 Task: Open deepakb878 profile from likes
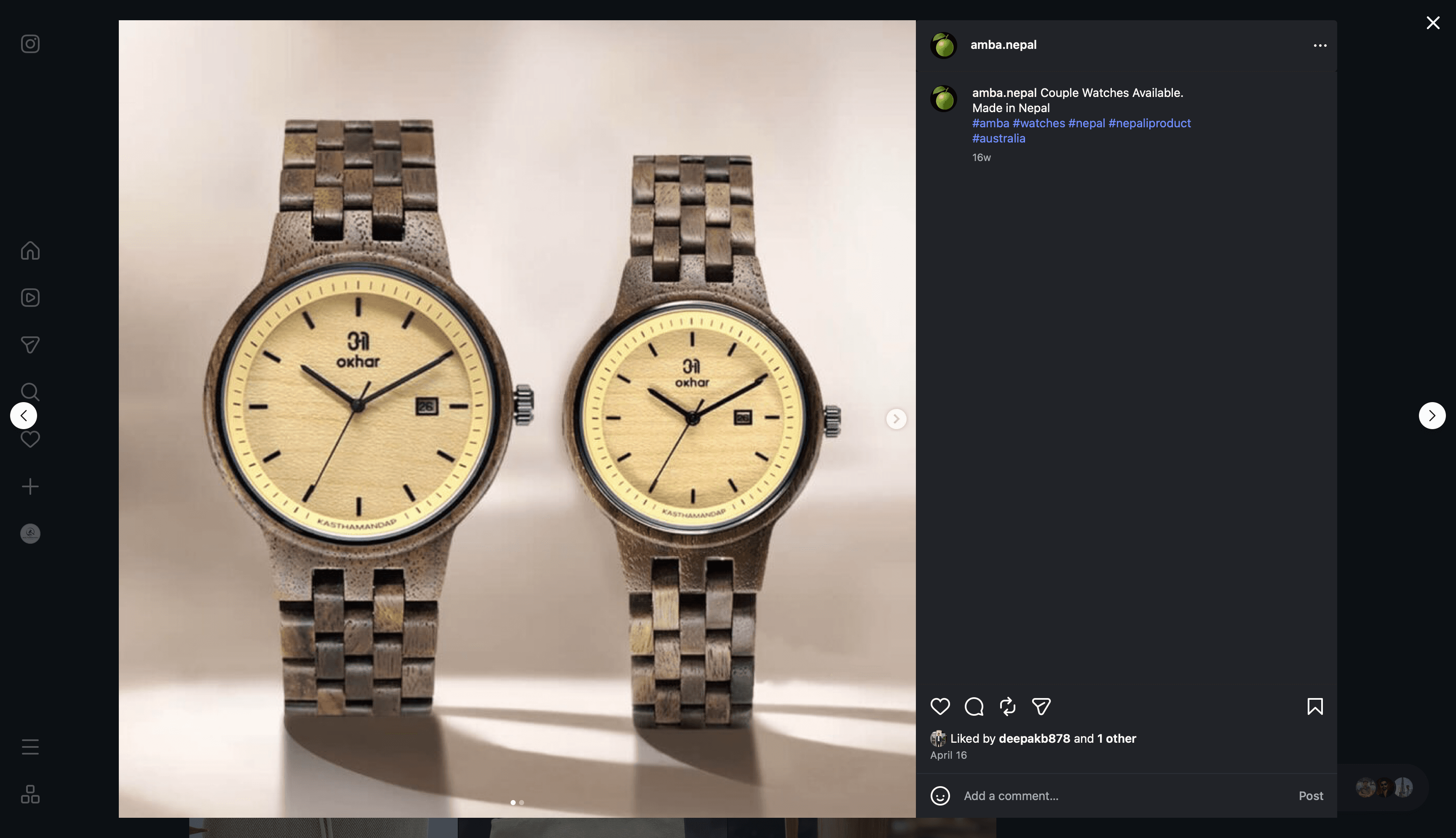(x=1034, y=739)
